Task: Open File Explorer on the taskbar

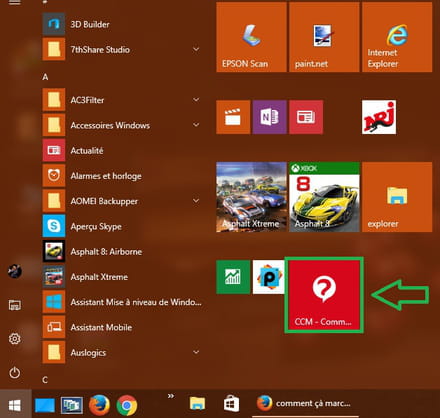Action: pyautogui.click(x=197, y=404)
